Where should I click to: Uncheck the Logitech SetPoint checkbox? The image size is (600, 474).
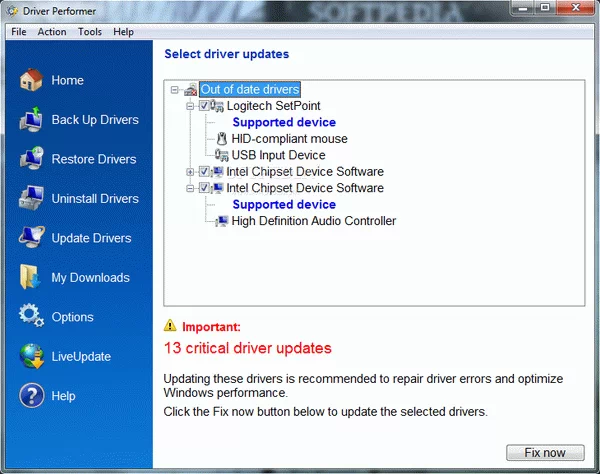(204, 106)
